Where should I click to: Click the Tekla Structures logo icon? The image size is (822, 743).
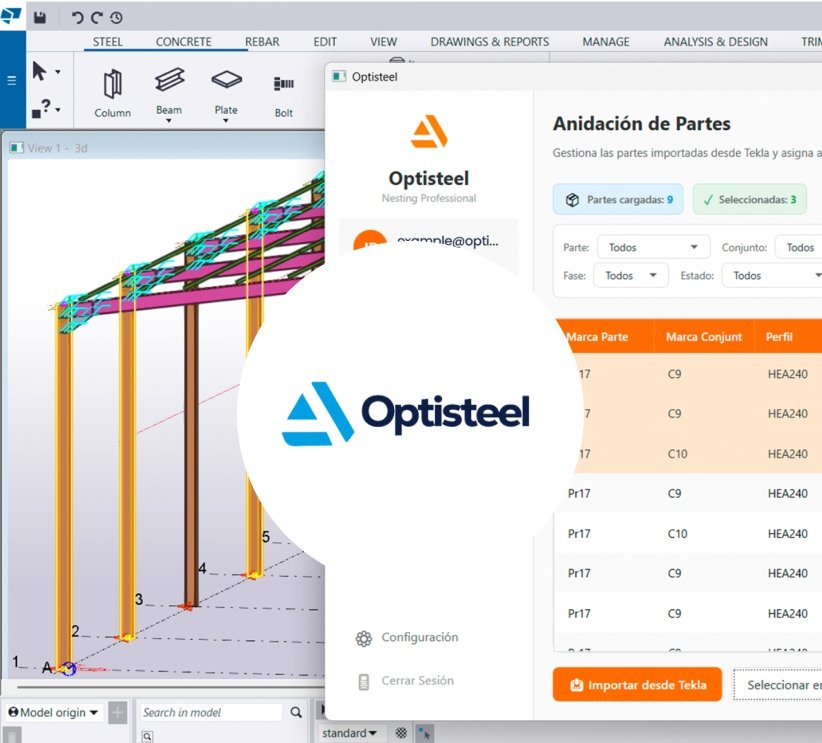click(x=10, y=16)
